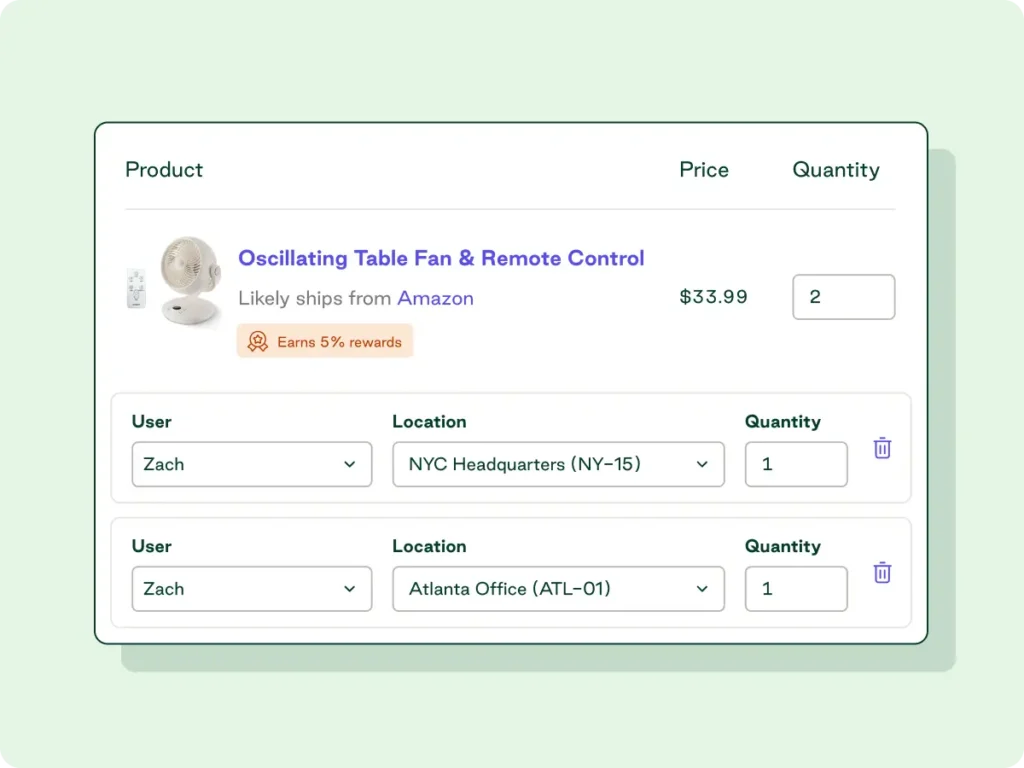Screen dimensions: 1024x768
Task: Click the Product column header
Action: tap(164, 170)
